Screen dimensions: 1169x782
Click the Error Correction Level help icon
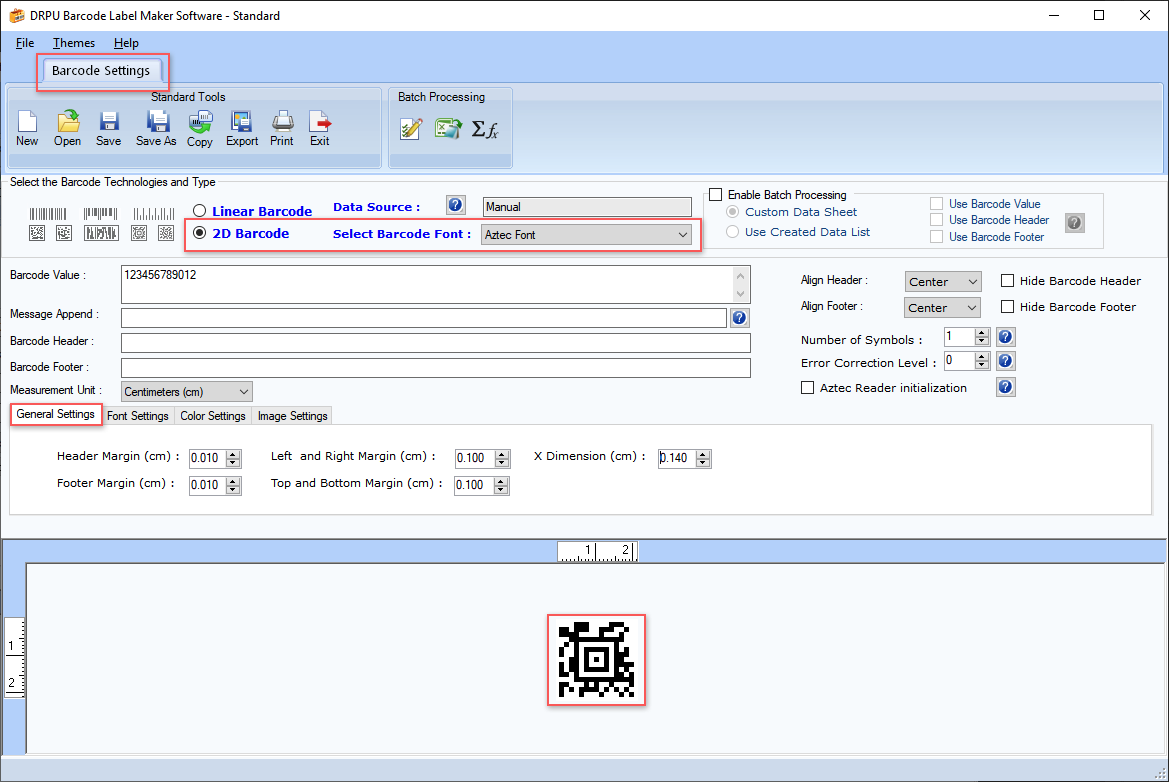tap(1005, 361)
